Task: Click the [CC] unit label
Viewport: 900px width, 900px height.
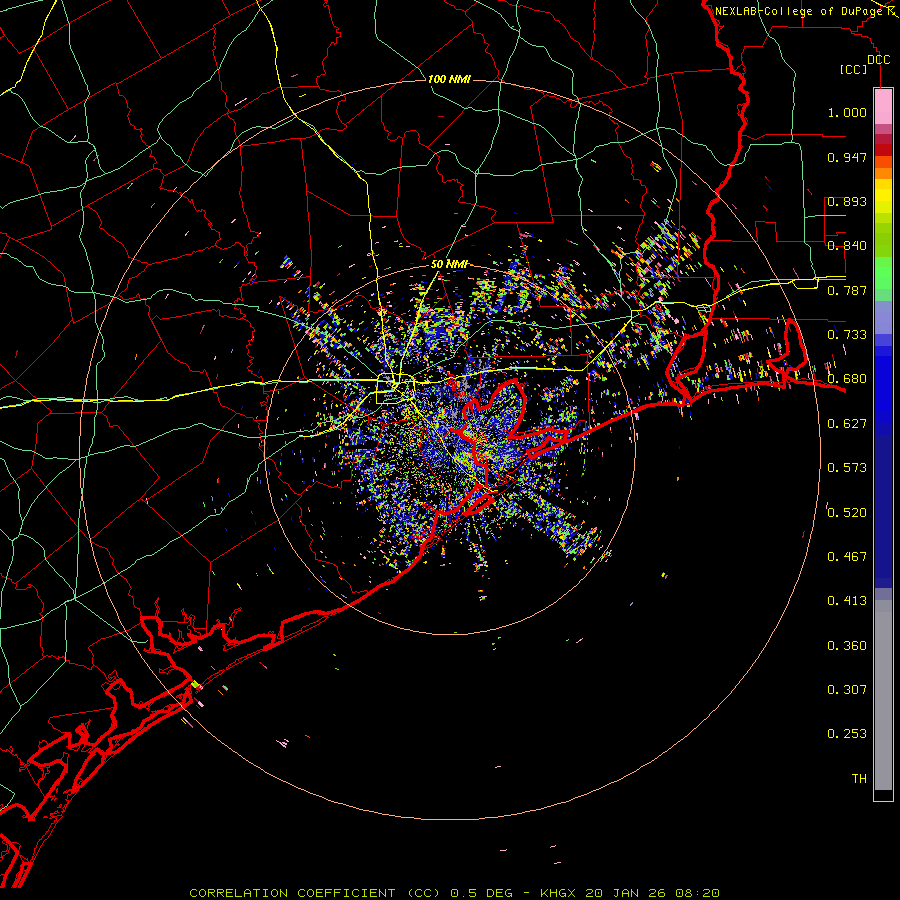Action: click(854, 69)
